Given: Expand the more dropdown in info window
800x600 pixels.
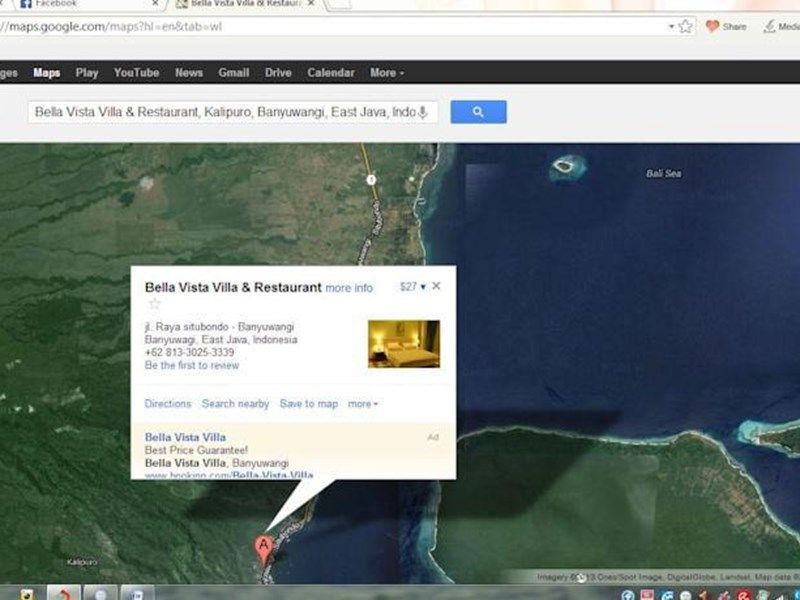Looking at the screenshot, I should pyautogui.click(x=363, y=404).
